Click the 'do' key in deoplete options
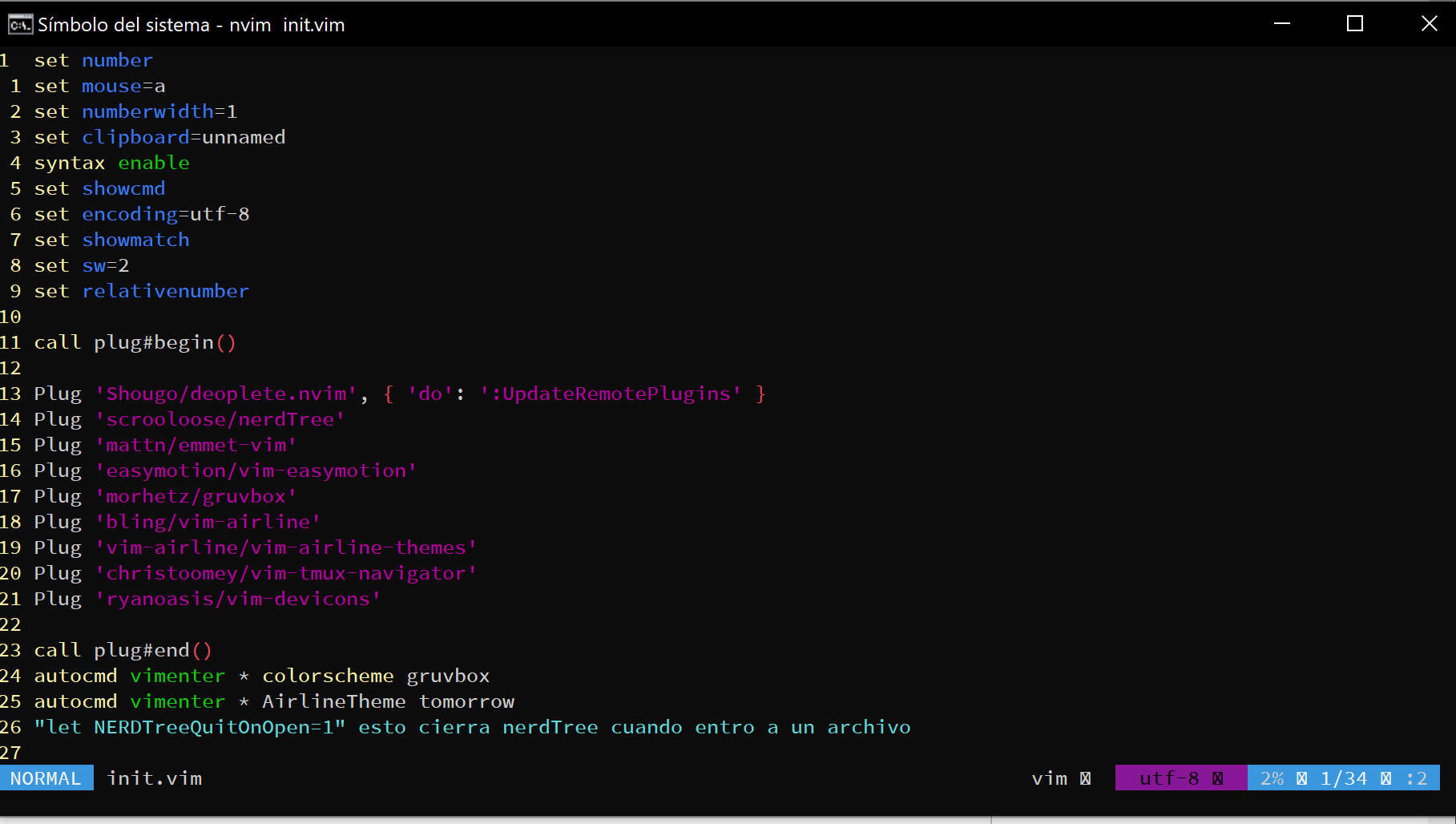 430,394
